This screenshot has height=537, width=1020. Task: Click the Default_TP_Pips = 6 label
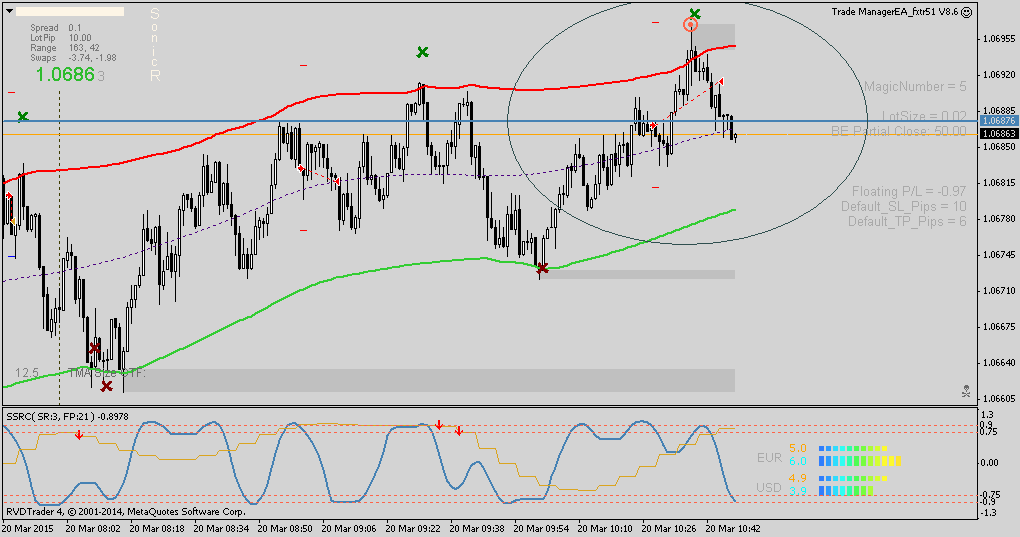coord(907,221)
